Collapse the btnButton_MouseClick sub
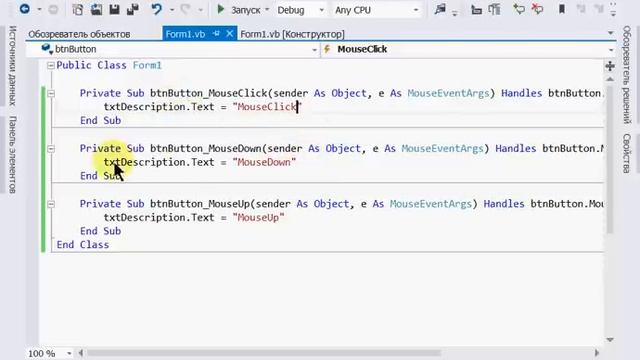Image resolution: width=640 pixels, height=360 pixels. 51,93
